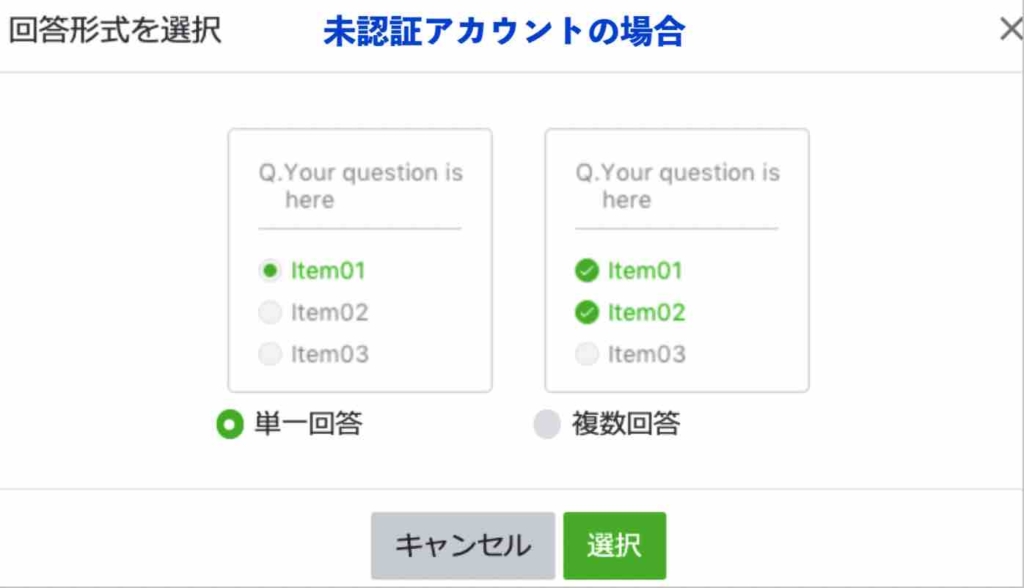Image resolution: width=1024 pixels, height=588 pixels.
Task: Click the キャンセル button
Action: coord(462,546)
